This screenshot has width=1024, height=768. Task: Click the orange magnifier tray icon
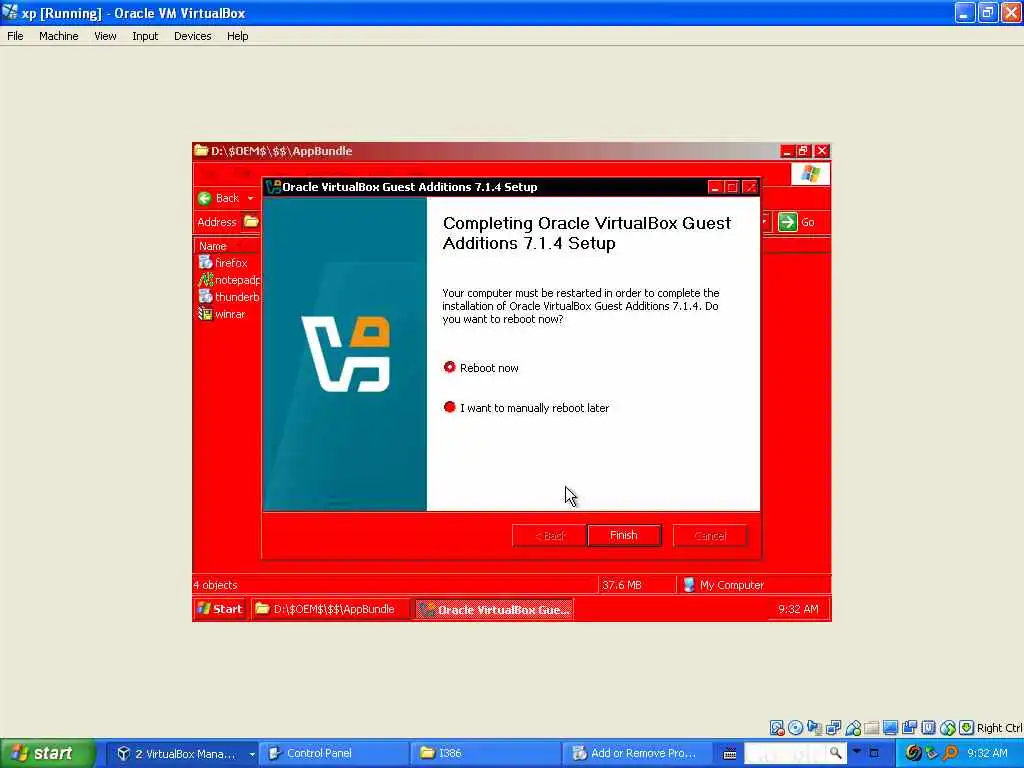pyautogui.click(x=950, y=754)
